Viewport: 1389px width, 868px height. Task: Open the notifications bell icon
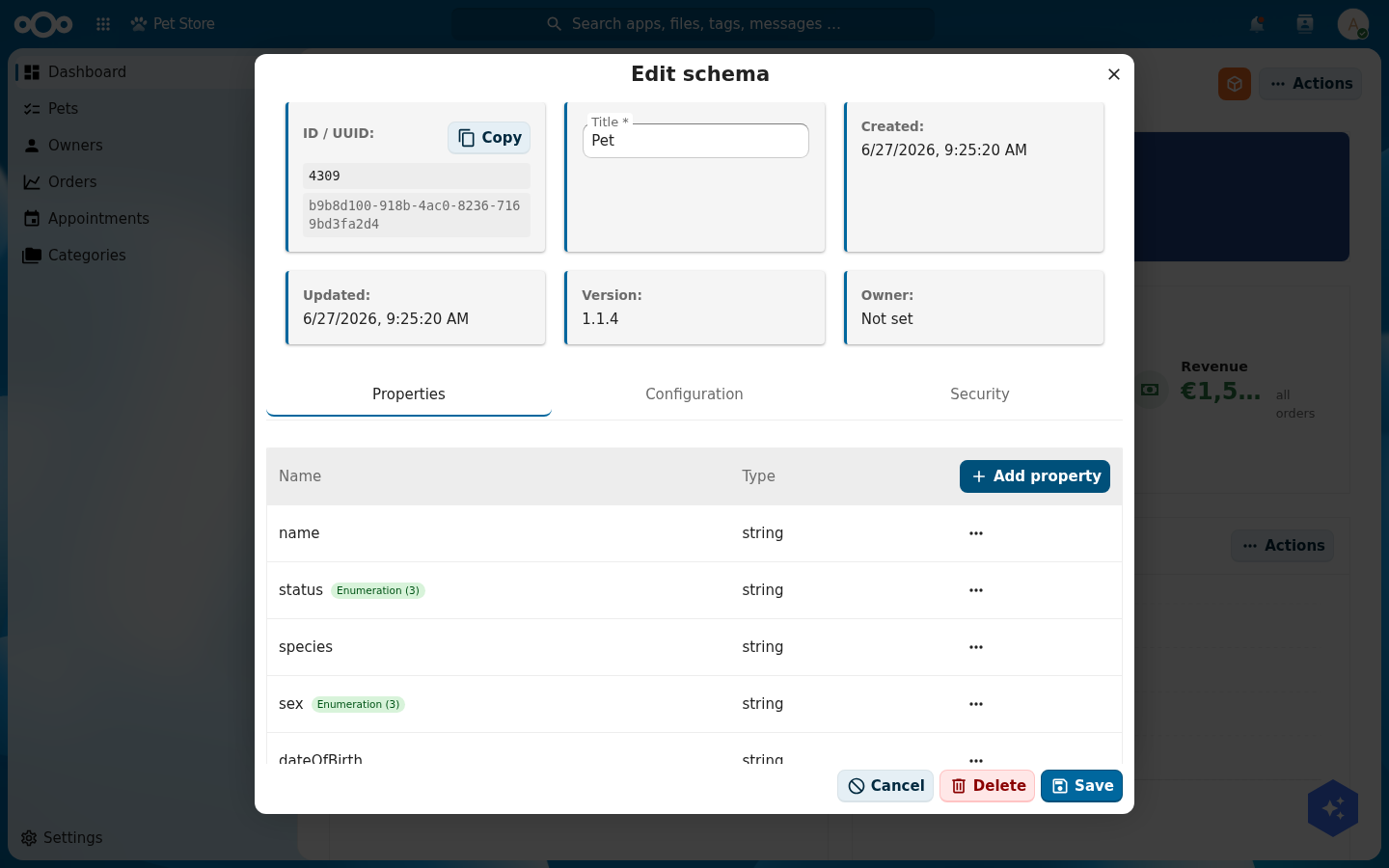[x=1257, y=24]
